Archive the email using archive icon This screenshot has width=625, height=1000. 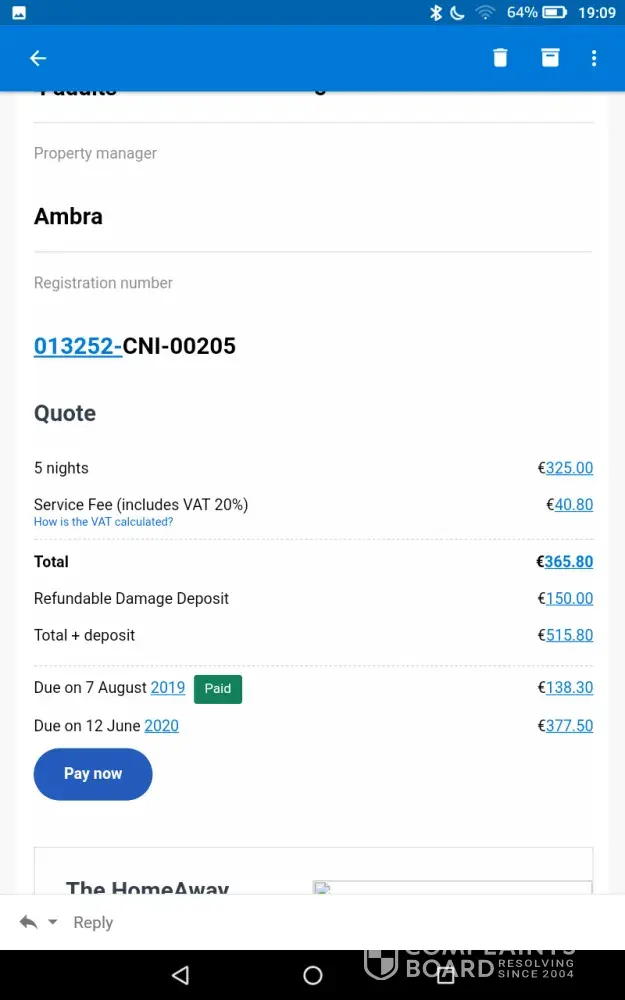[550, 58]
